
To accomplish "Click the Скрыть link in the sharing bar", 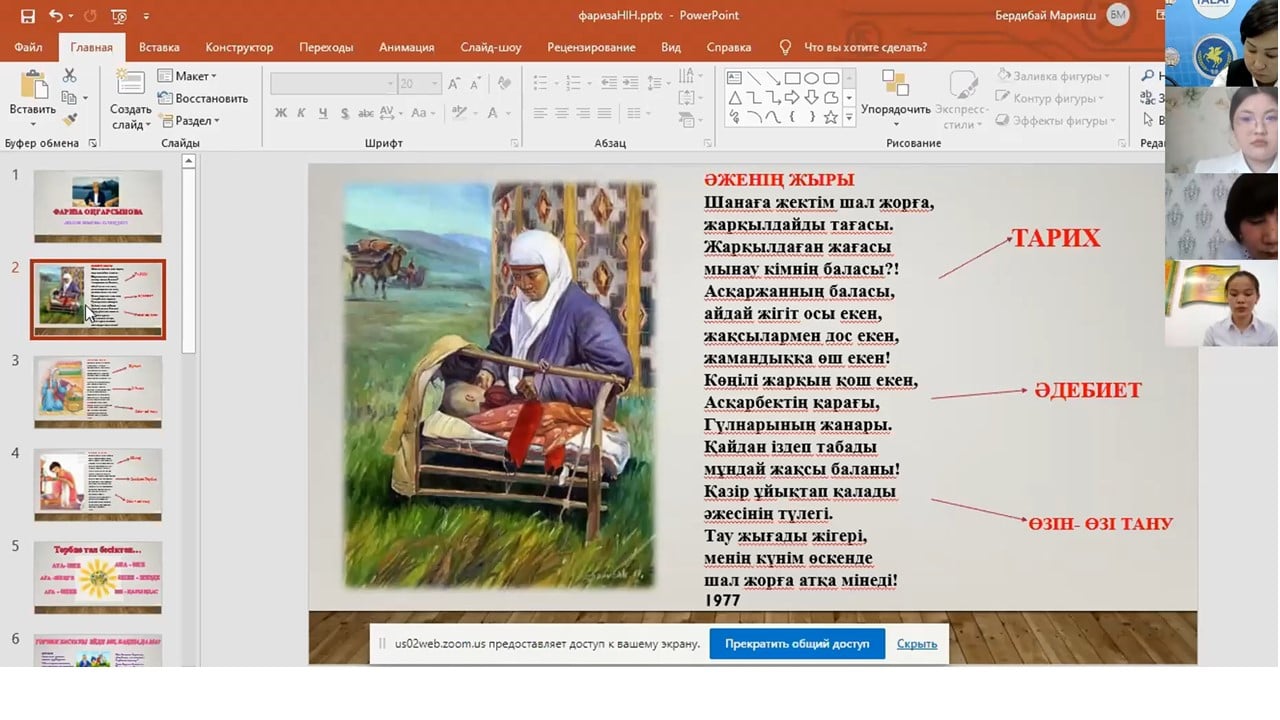I will pyautogui.click(x=916, y=644).
